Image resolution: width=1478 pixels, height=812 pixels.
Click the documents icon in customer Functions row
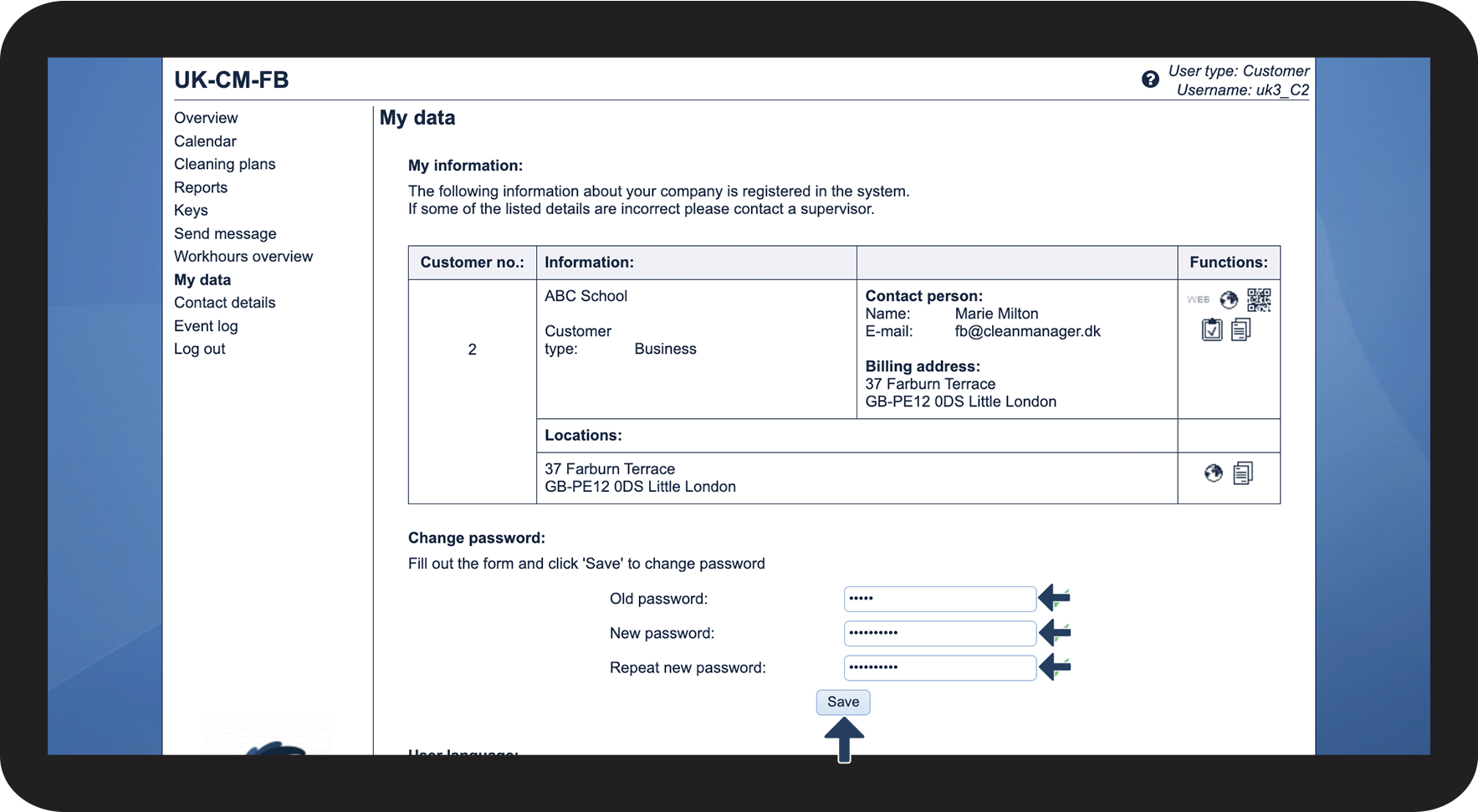pos(1241,330)
